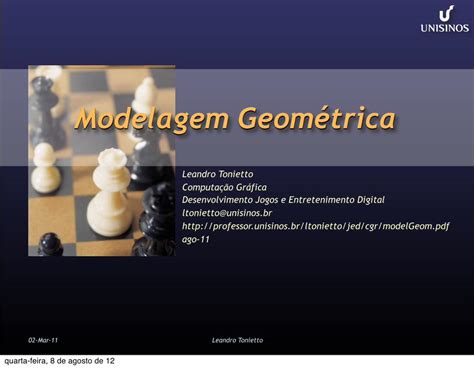This screenshot has height=368, width=474.
Task: Click the "ago-11" date text
Action: (195, 239)
